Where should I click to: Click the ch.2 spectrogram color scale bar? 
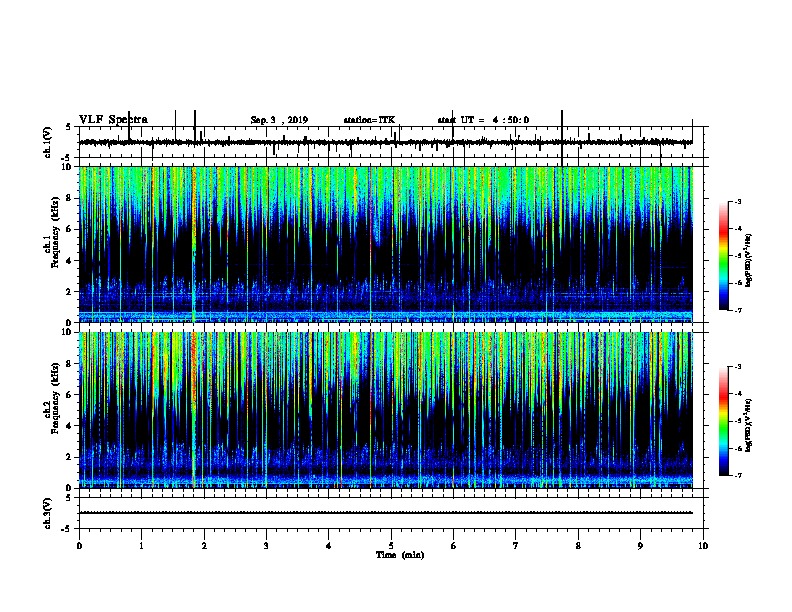click(x=724, y=421)
